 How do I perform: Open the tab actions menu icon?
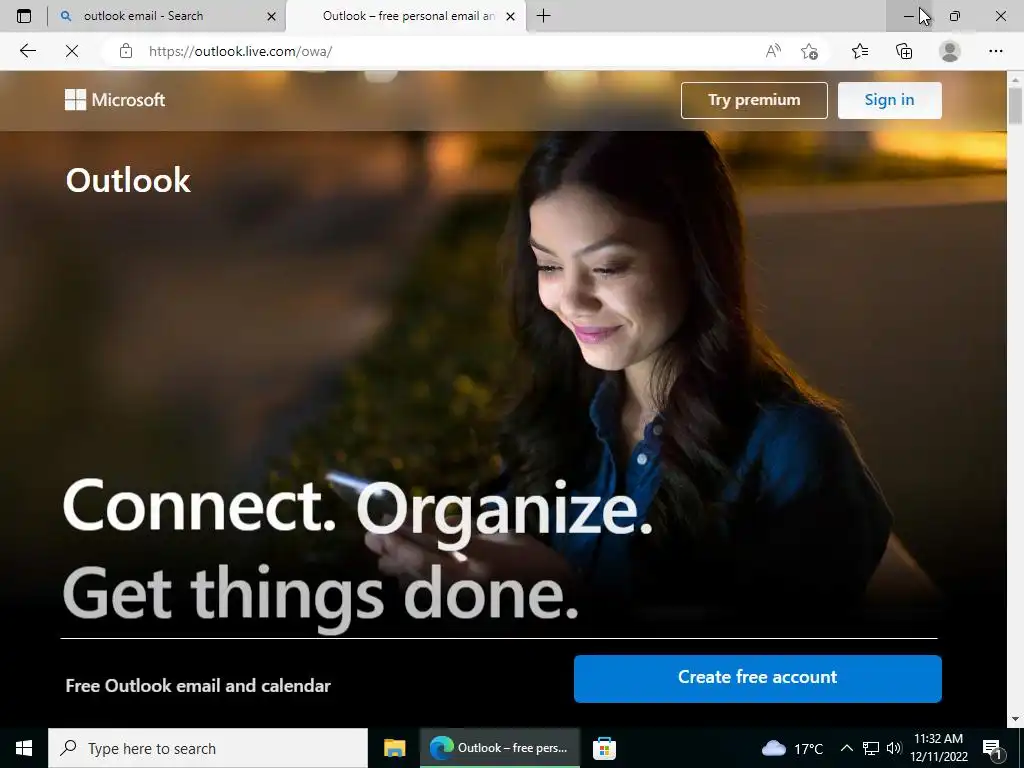[24, 16]
